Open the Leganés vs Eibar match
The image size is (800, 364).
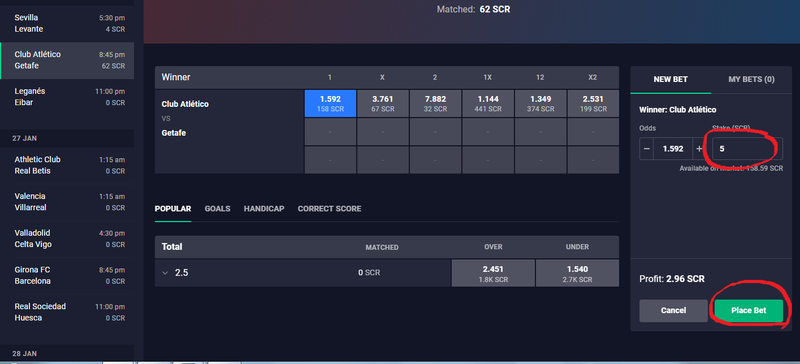(x=67, y=97)
